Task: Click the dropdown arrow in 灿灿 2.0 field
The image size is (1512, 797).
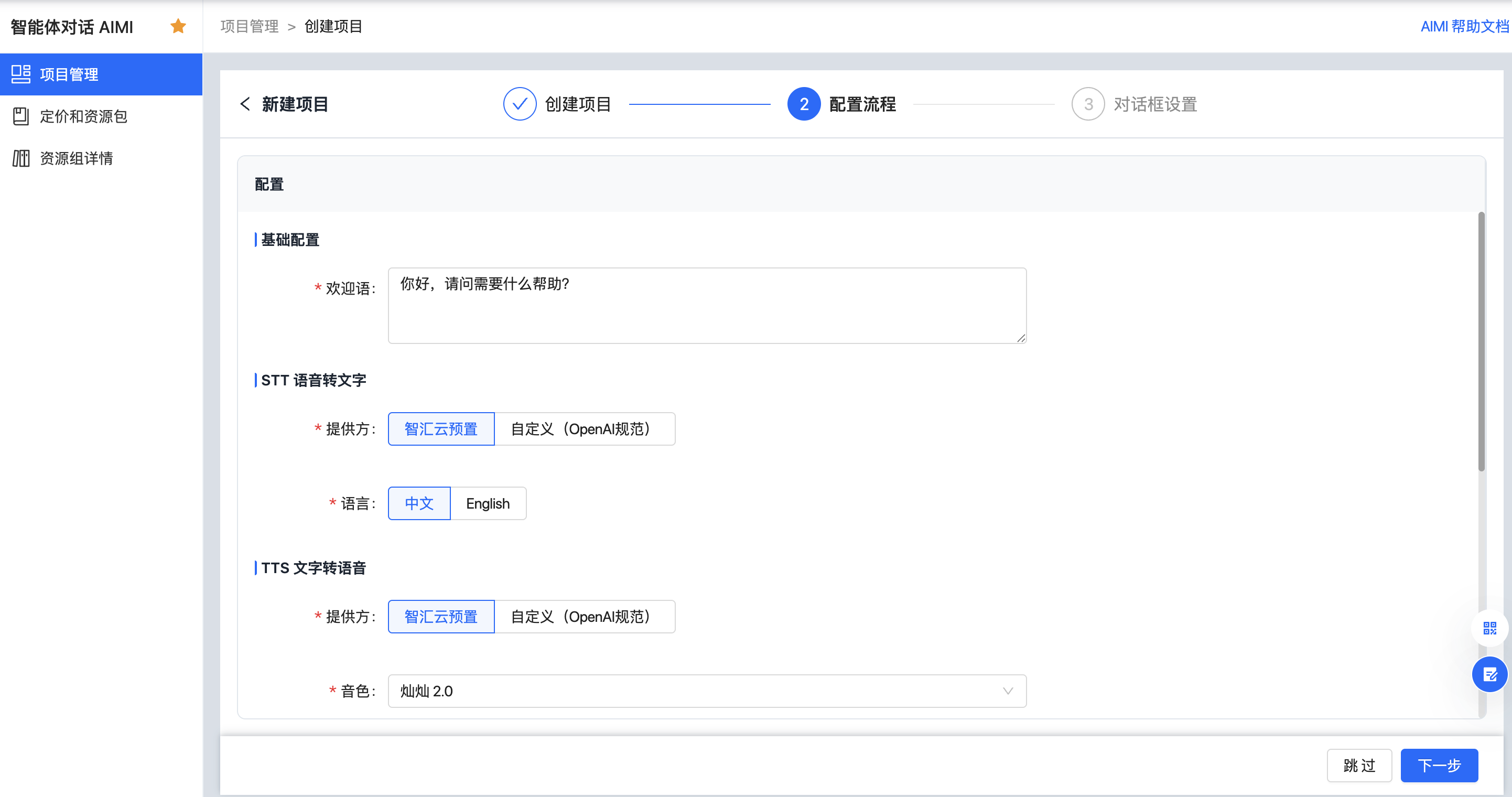Action: coord(1007,691)
